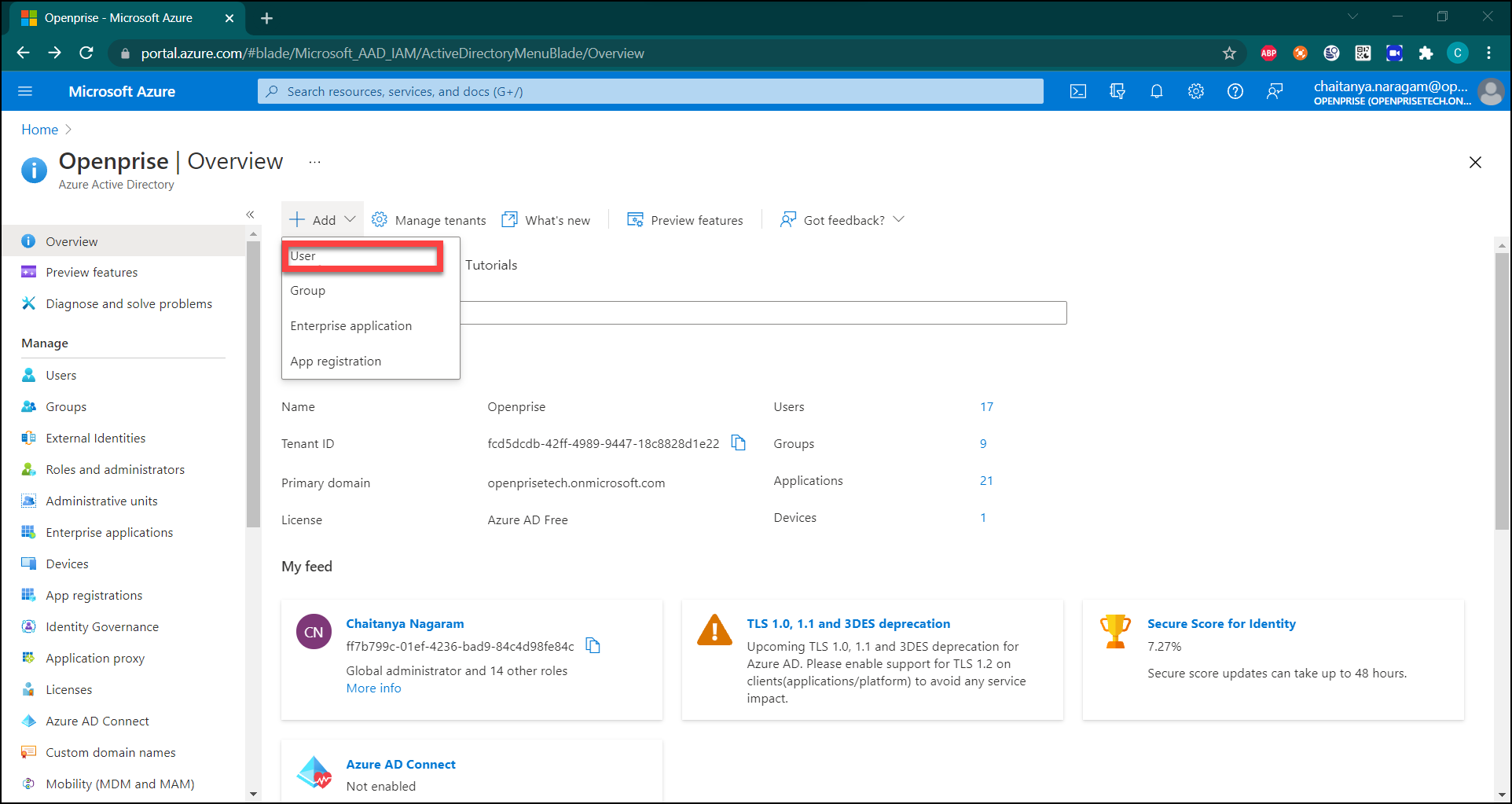
Task: Open More info link
Action: [373, 688]
